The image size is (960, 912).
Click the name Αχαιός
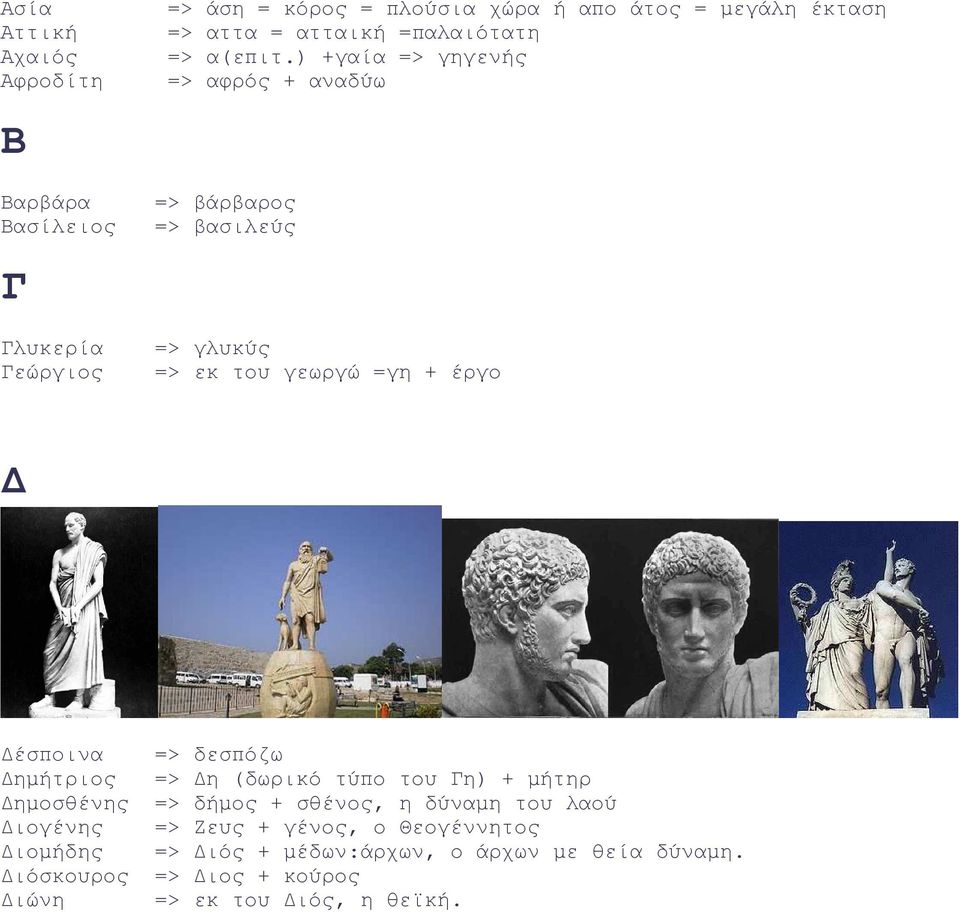39,58
